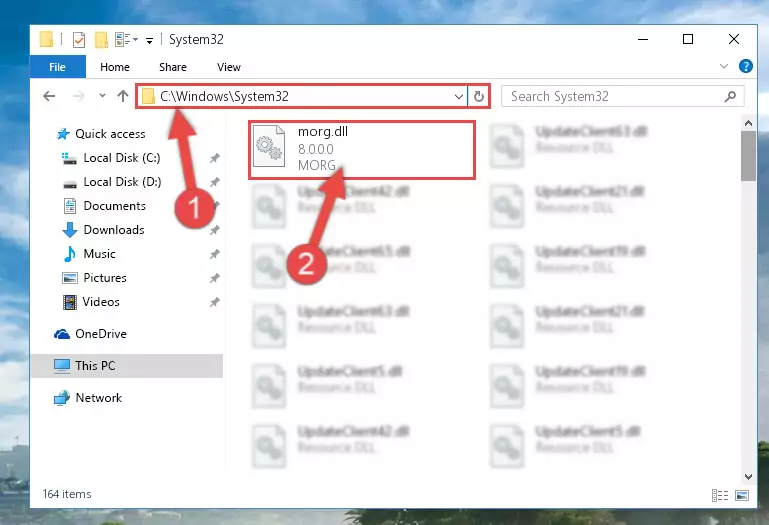Viewport: 769px width, 525px height.
Task: Switch to the Share ribbon tab
Action: [173, 67]
